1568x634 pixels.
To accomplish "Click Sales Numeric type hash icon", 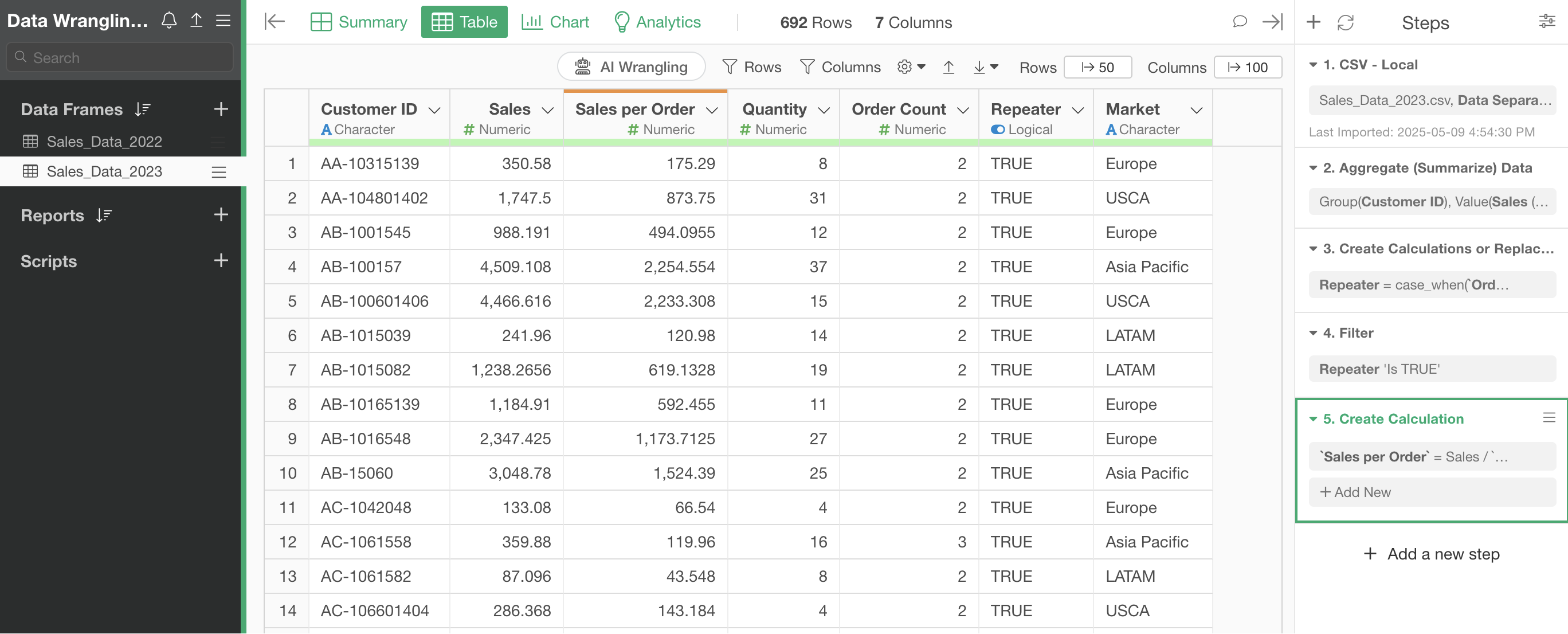I will 469,130.
